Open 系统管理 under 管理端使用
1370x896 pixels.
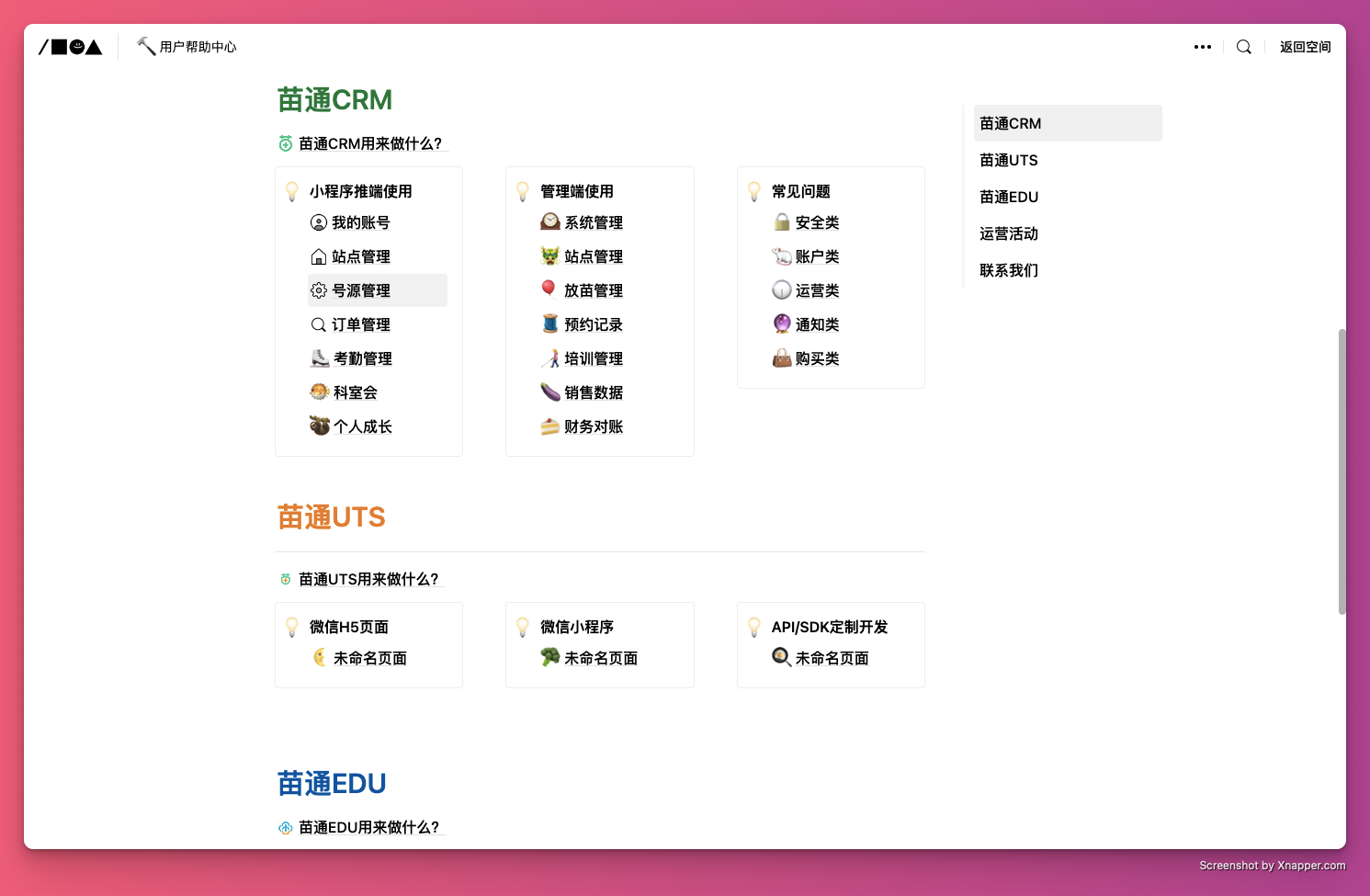594,222
